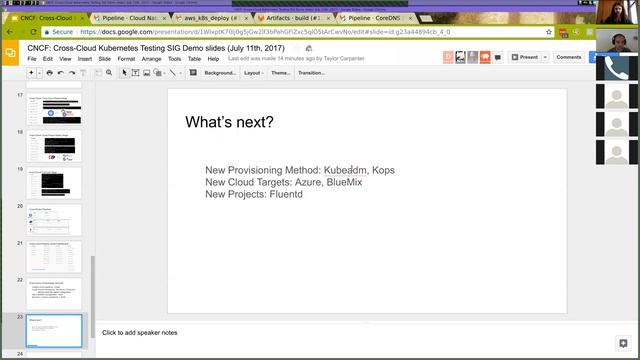Click the browser reload icon
The height and width of the screenshot is (360, 640).
pyautogui.click(x=33, y=32)
